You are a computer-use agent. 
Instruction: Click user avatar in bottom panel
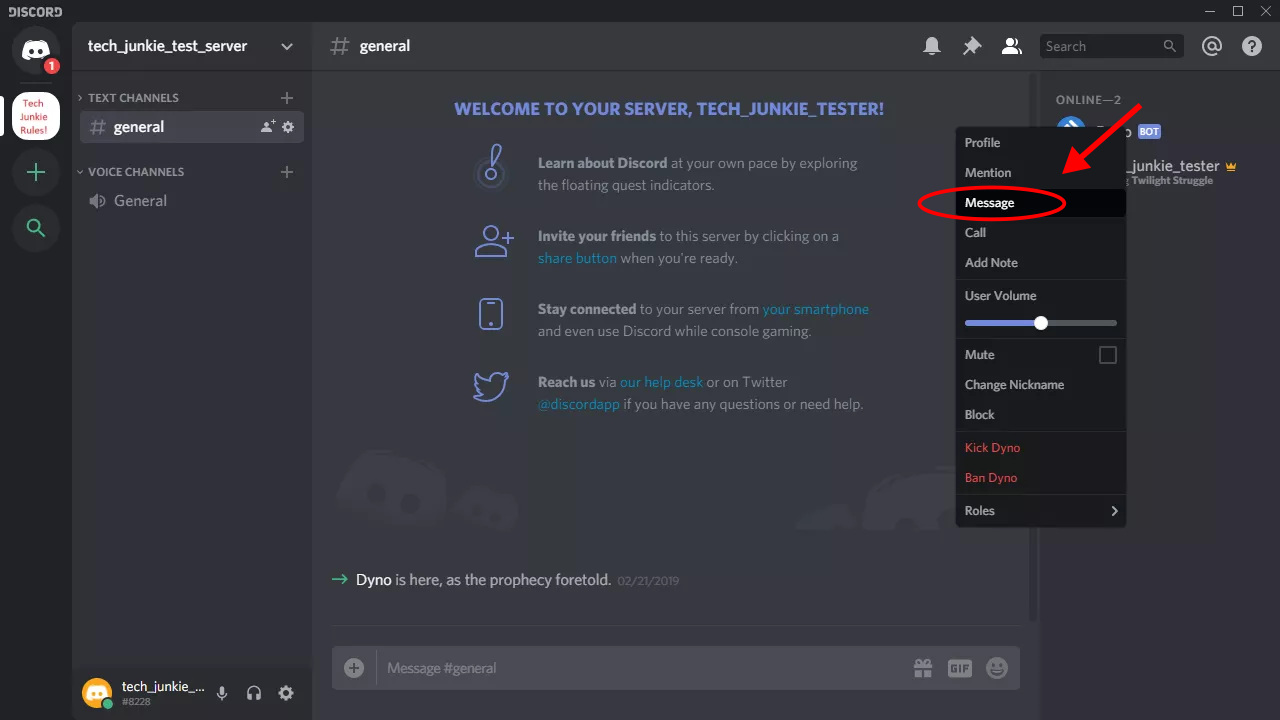coord(97,693)
